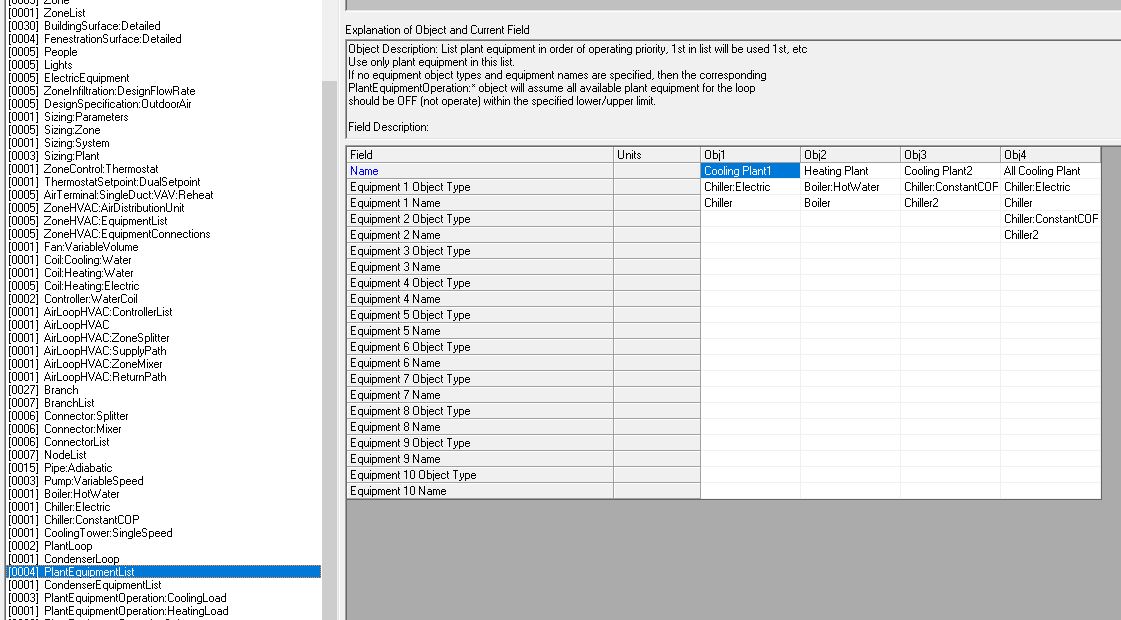
Task: Click the class list vertical scrollbar
Action: click(x=329, y=300)
